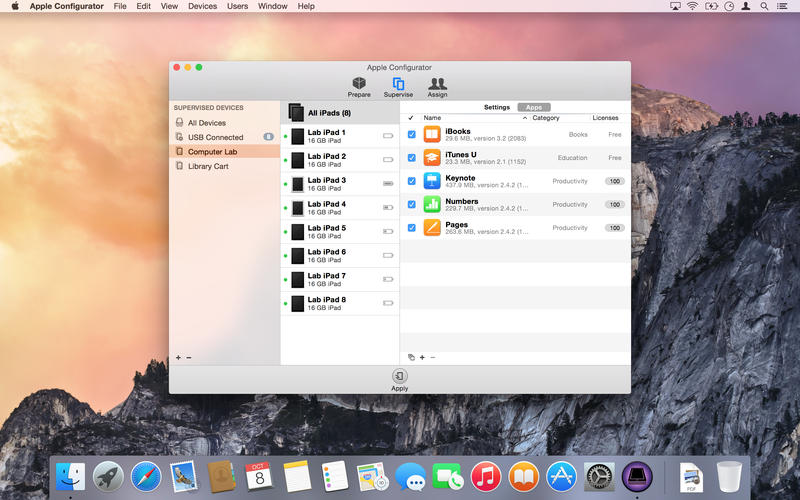The width and height of the screenshot is (800, 500).
Task: Uncheck the iBooks checkbox
Action: [411, 134]
